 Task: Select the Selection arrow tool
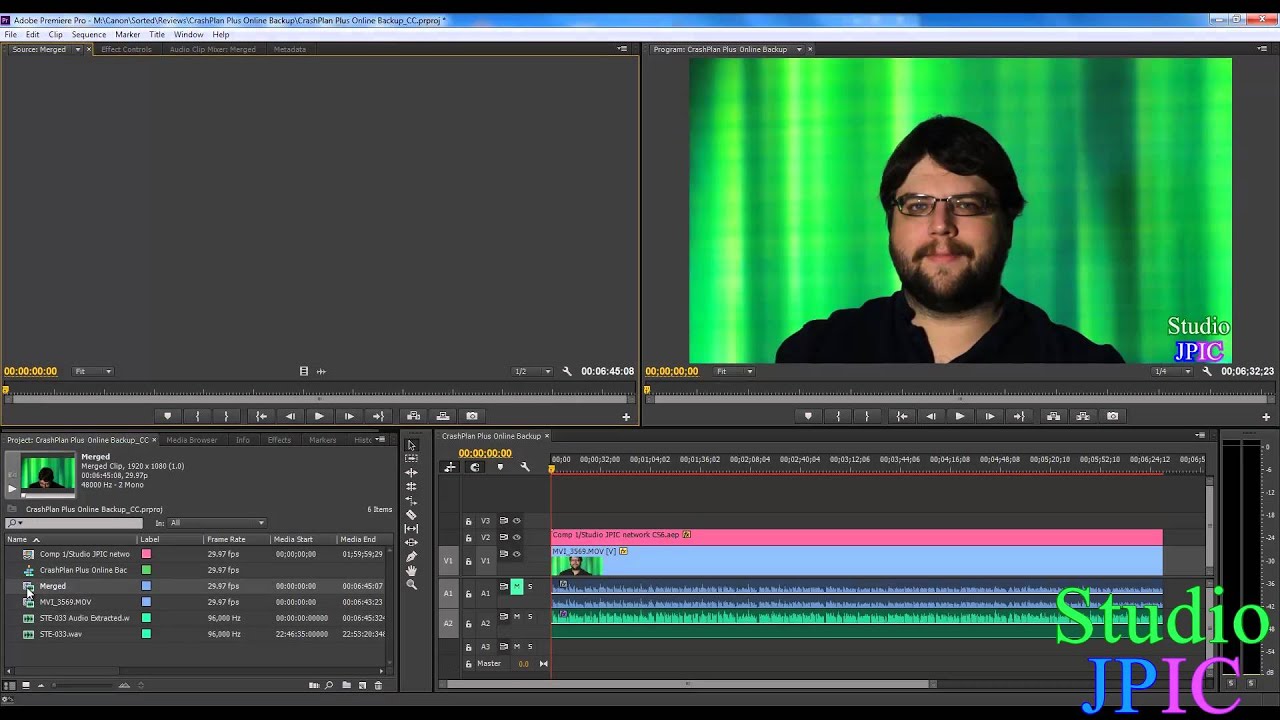tap(411, 445)
